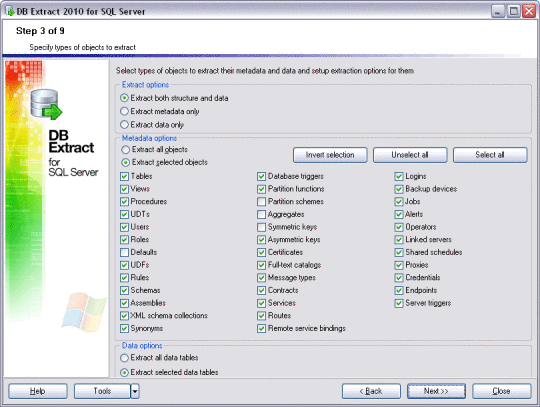This screenshot has height=407, width=540.
Task: Enable the Defaults checkbox
Action: (x=124, y=252)
